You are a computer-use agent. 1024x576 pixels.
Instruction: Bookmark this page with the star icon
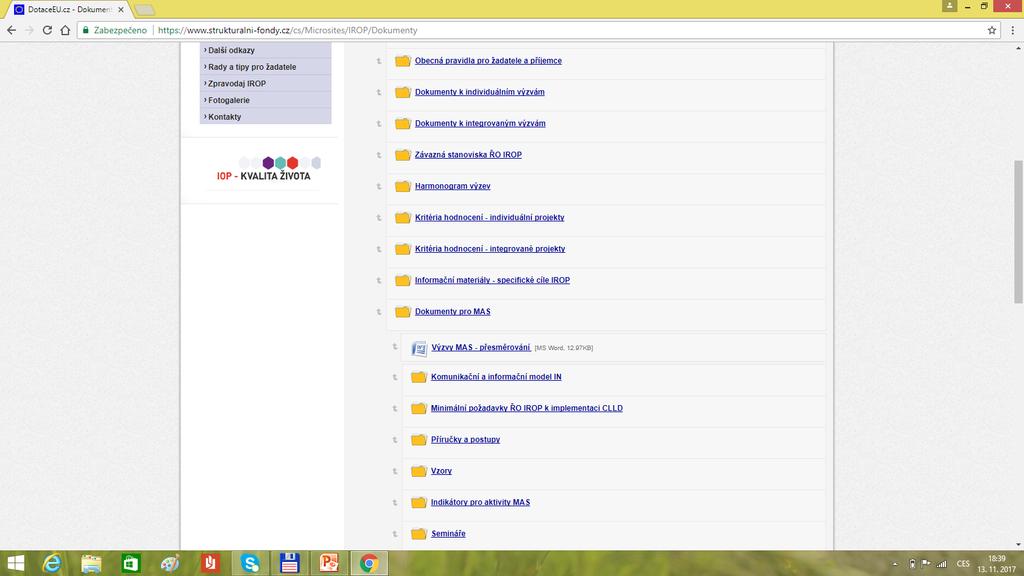coord(992,30)
